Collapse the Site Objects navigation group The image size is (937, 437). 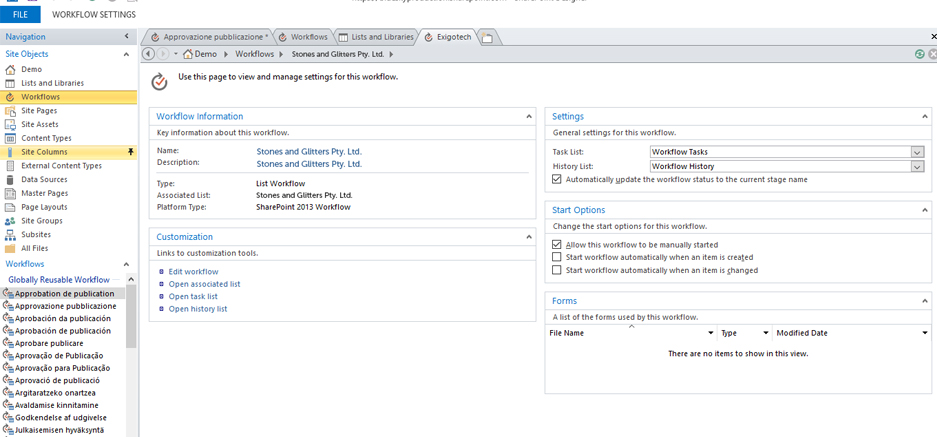pos(126,54)
